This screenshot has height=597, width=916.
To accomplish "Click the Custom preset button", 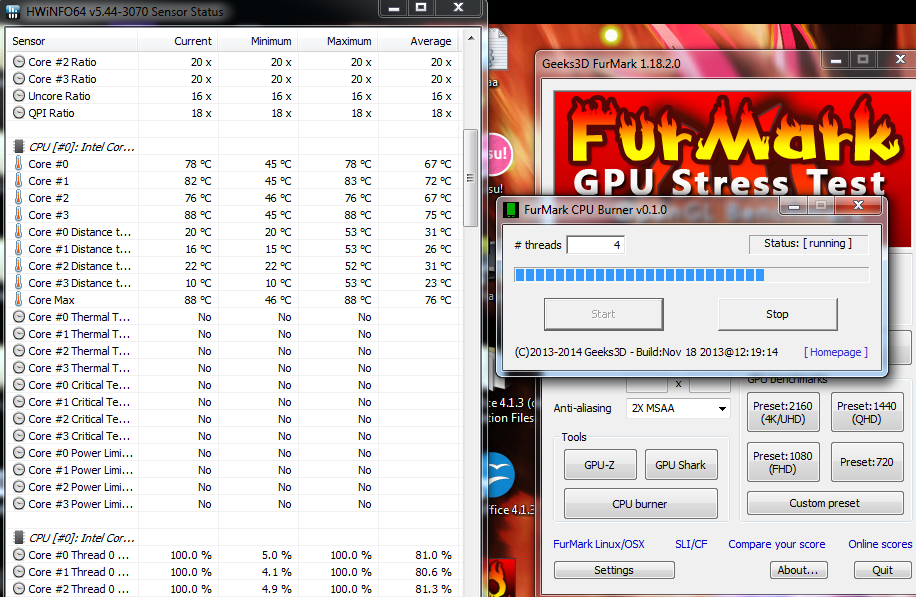I will pyautogui.click(x=825, y=503).
